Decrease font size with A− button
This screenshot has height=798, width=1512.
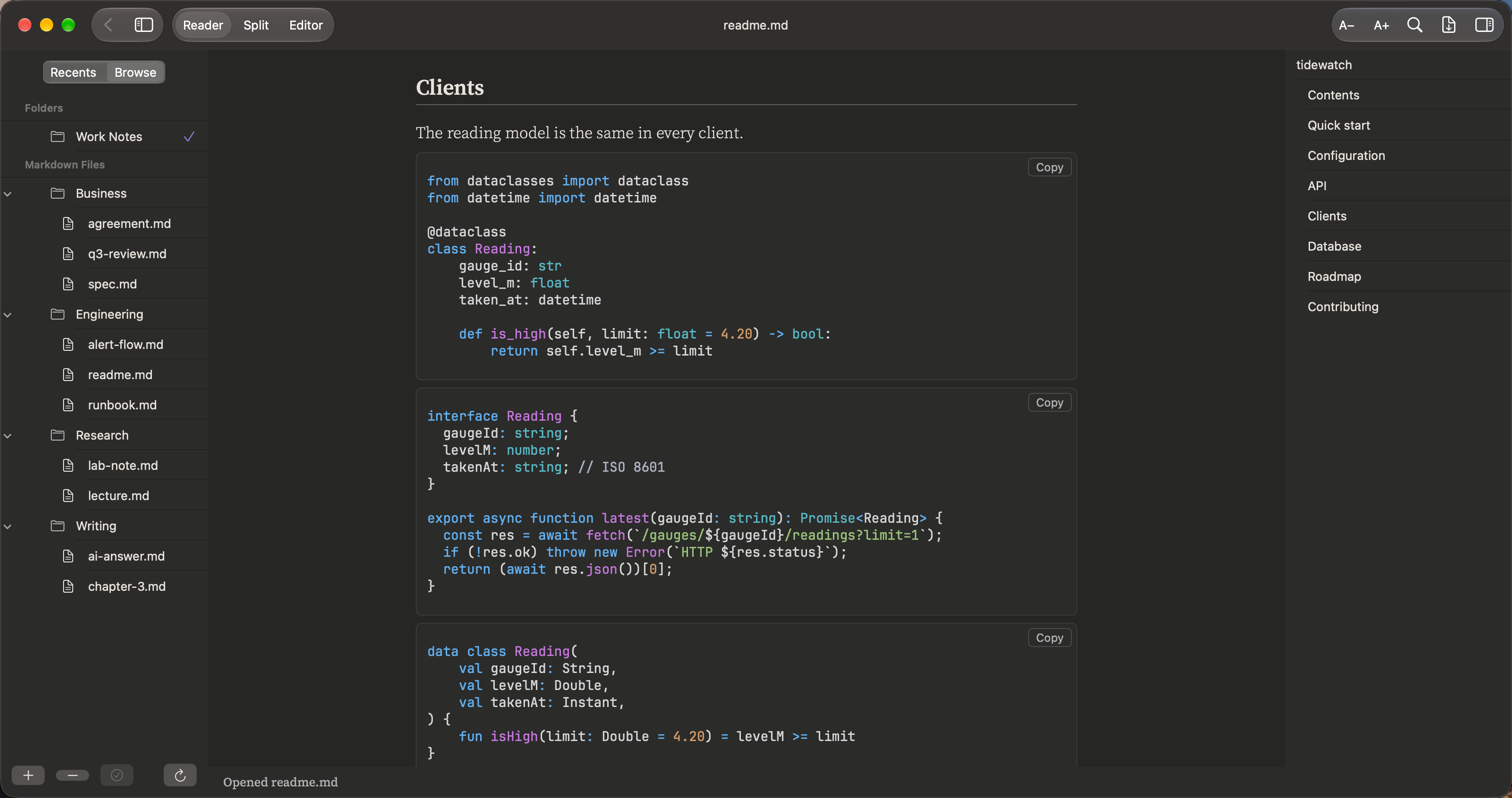point(1346,25)
